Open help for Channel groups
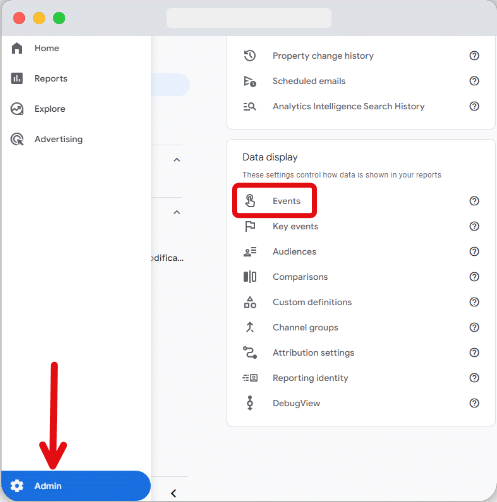 [474, 327]
